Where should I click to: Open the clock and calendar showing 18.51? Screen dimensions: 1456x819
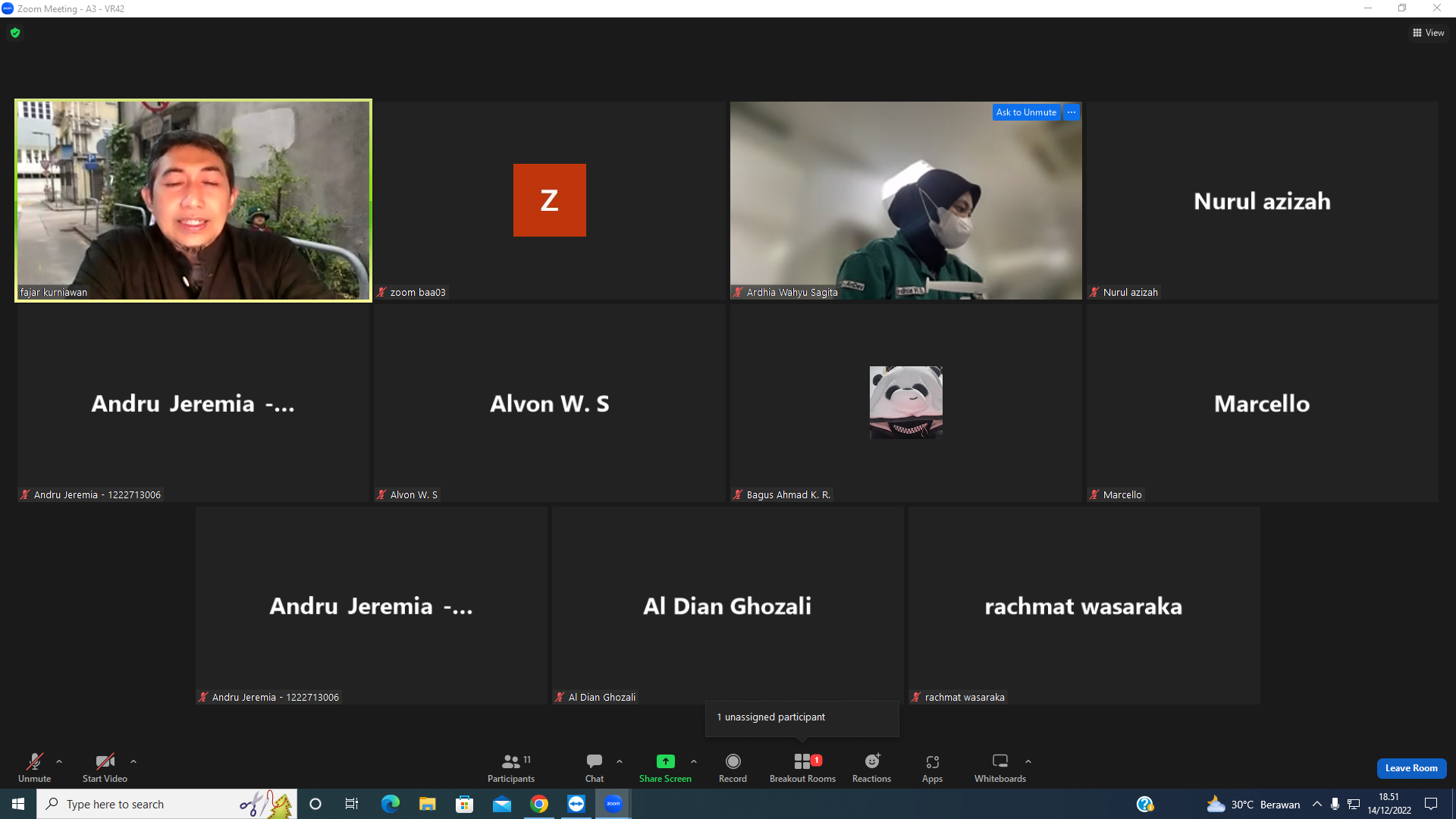tap(1389, 804)
